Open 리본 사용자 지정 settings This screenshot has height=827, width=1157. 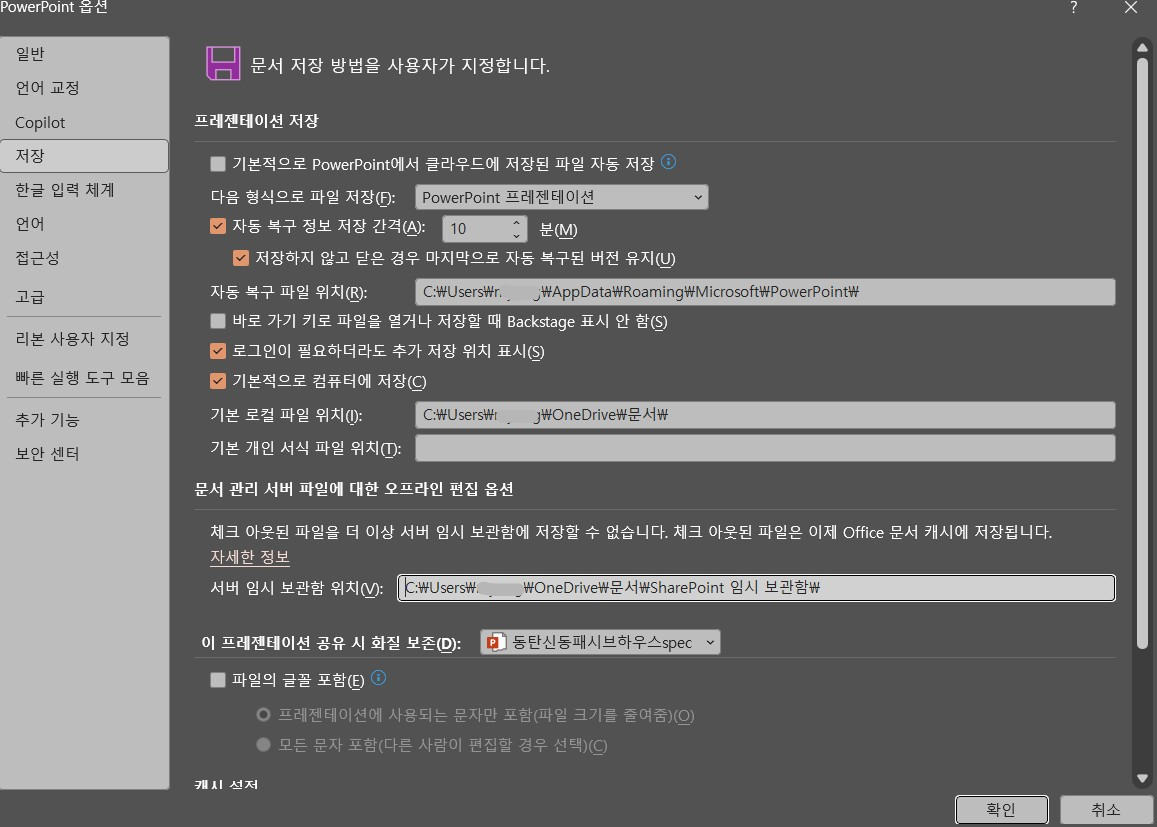click(x=84, y=339)
